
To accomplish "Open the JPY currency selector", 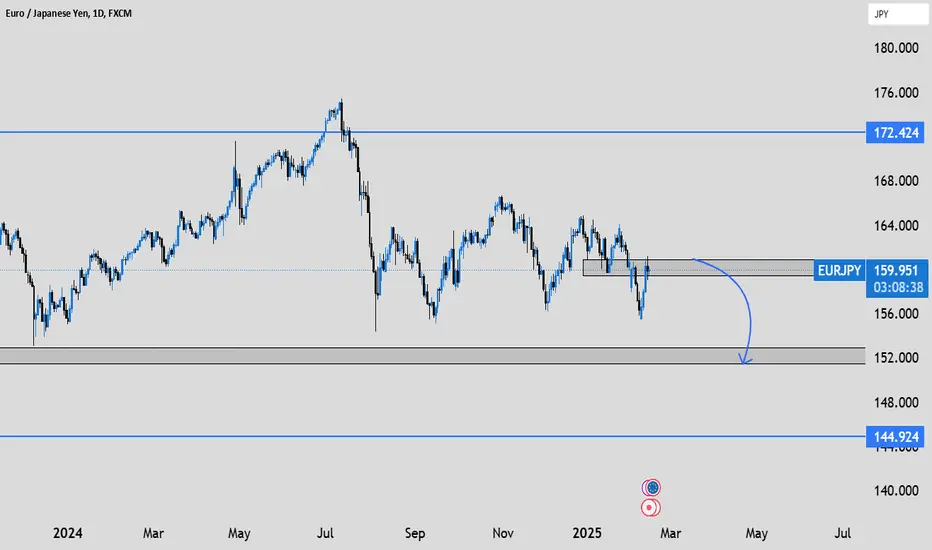I will [x=898, y=14].
